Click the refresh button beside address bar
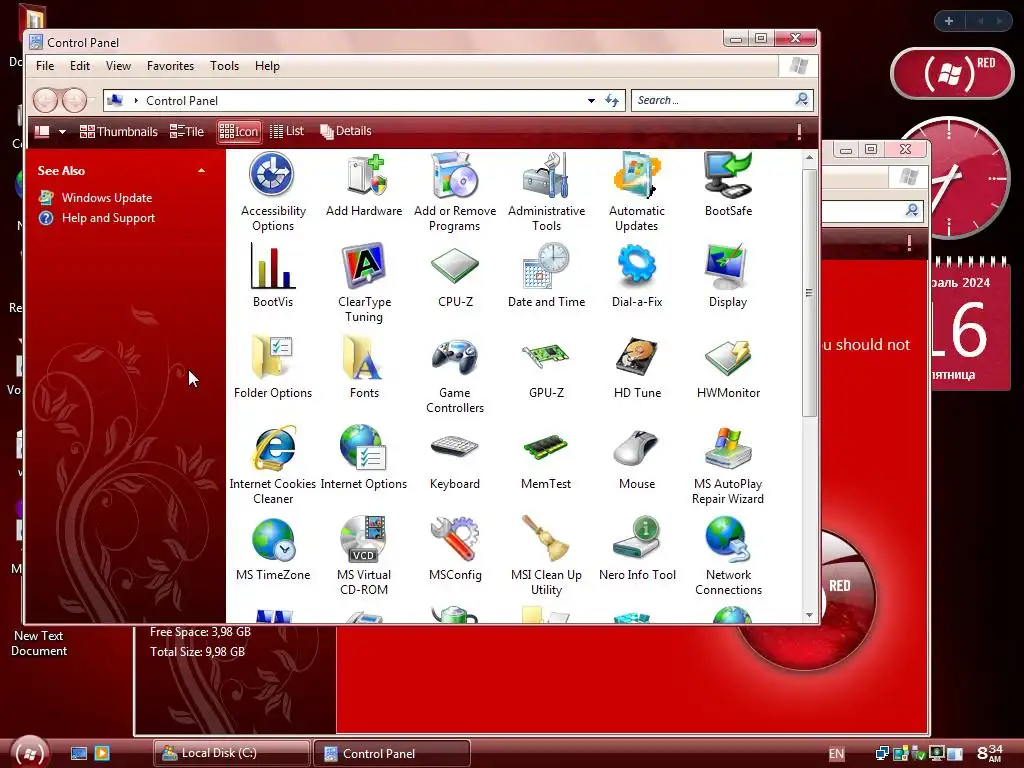 [x=612, y=101]
